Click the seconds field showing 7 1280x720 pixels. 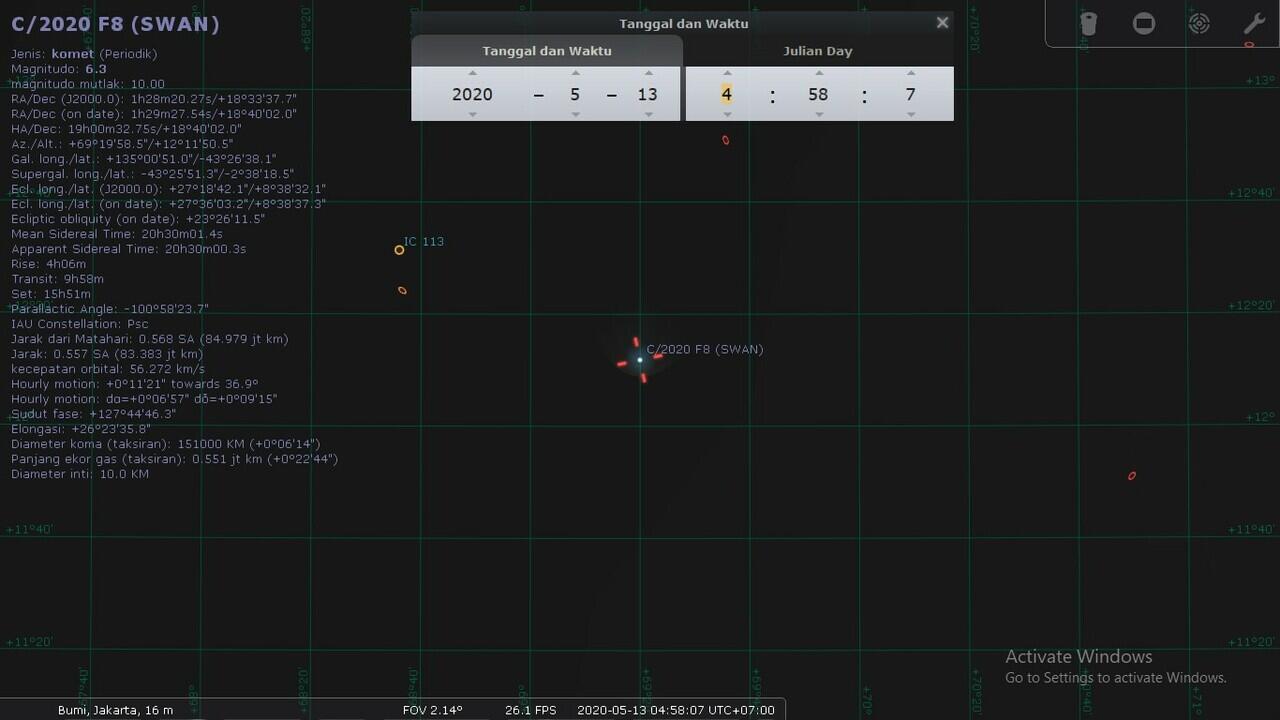(910, 94)
